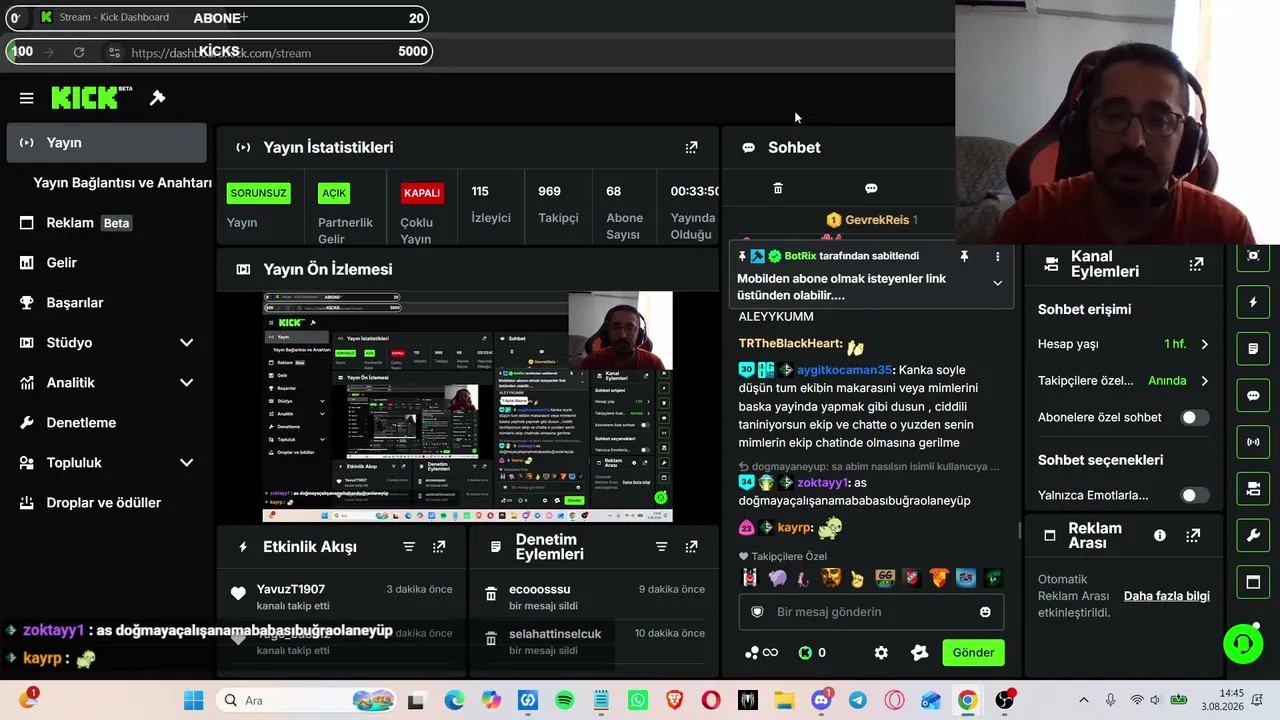
Task: Click the Kick logo in the header
Action: (91, 97)
